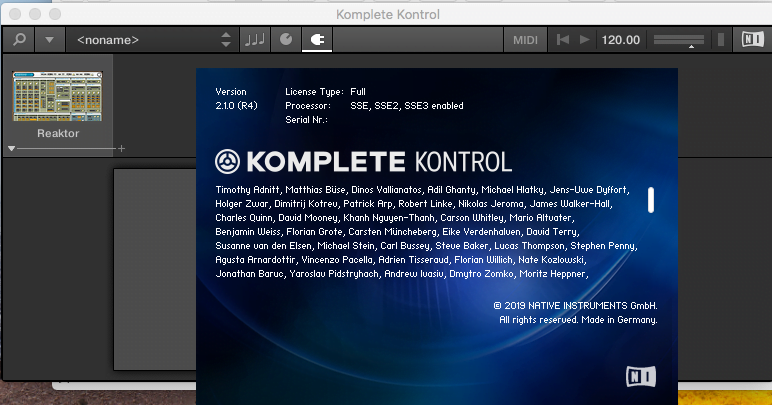772x405 pixels.
Task: Collapse the plug-in chain triangle arrow
Action: click(11, 148)
